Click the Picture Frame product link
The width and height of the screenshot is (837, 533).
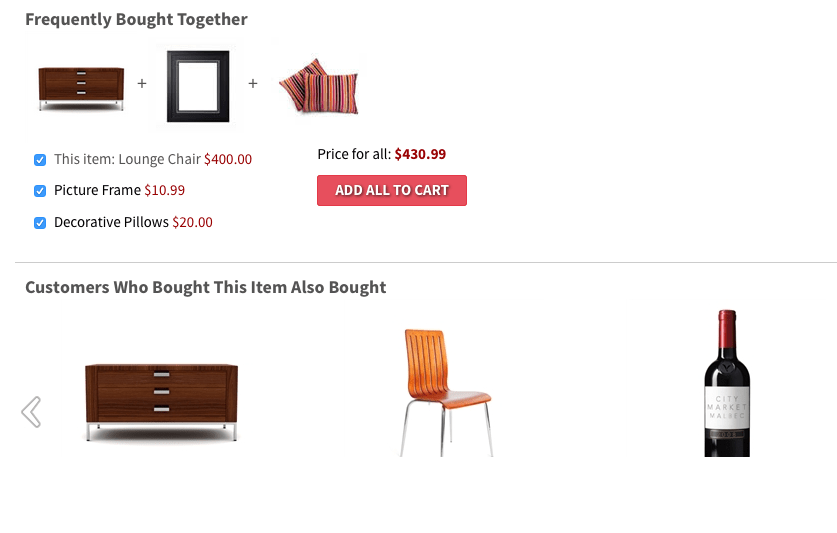(x=97, y=190)
